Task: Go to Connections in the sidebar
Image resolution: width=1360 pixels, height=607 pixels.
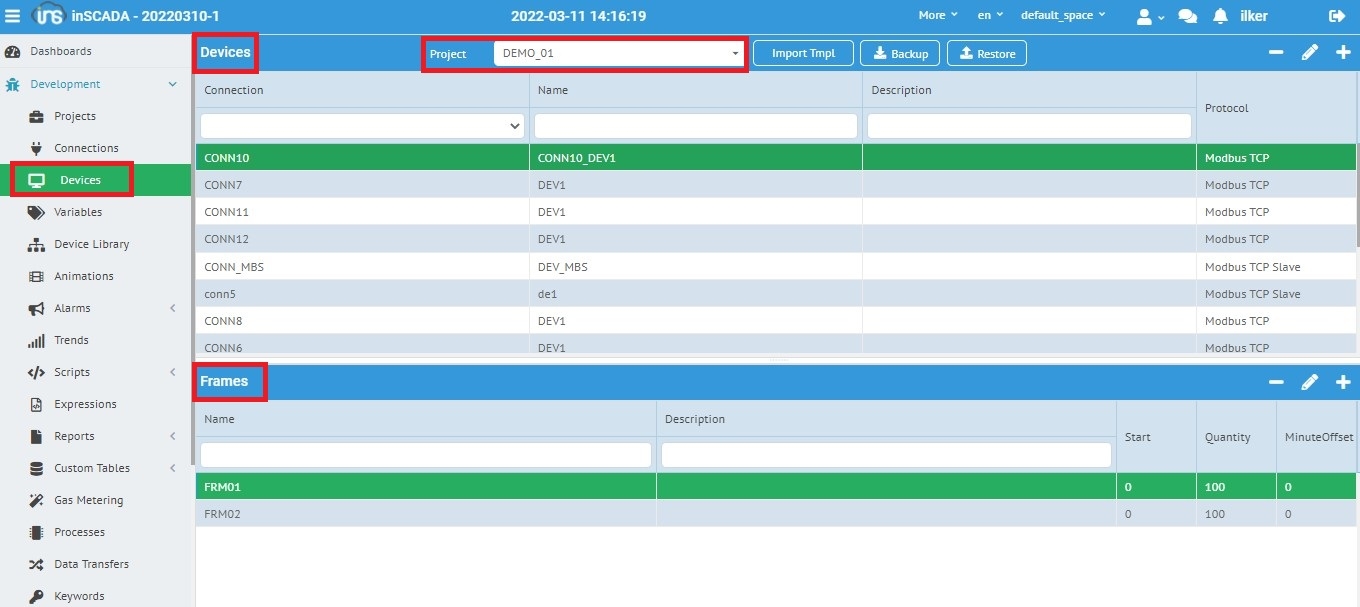Action: [86, 148]
